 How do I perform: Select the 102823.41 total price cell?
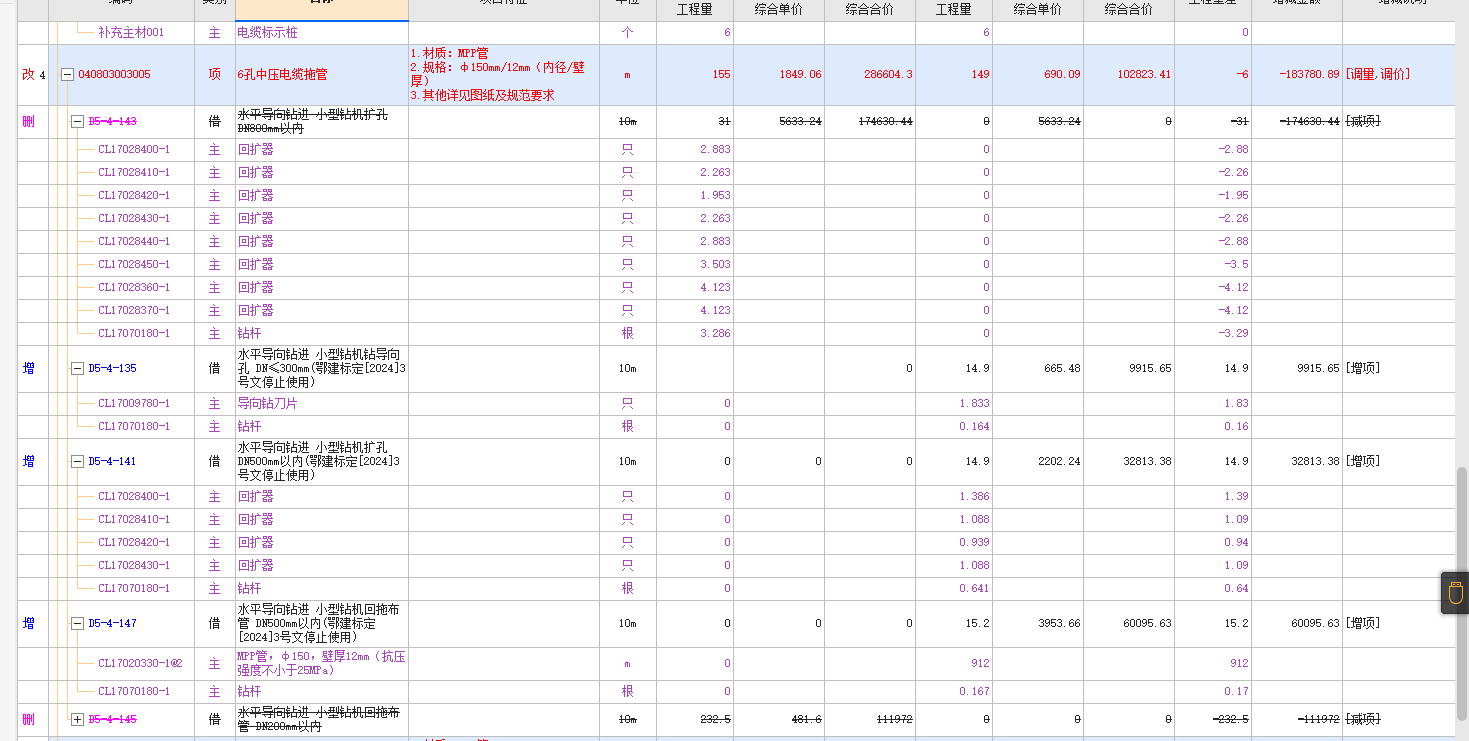[1129, 75]
